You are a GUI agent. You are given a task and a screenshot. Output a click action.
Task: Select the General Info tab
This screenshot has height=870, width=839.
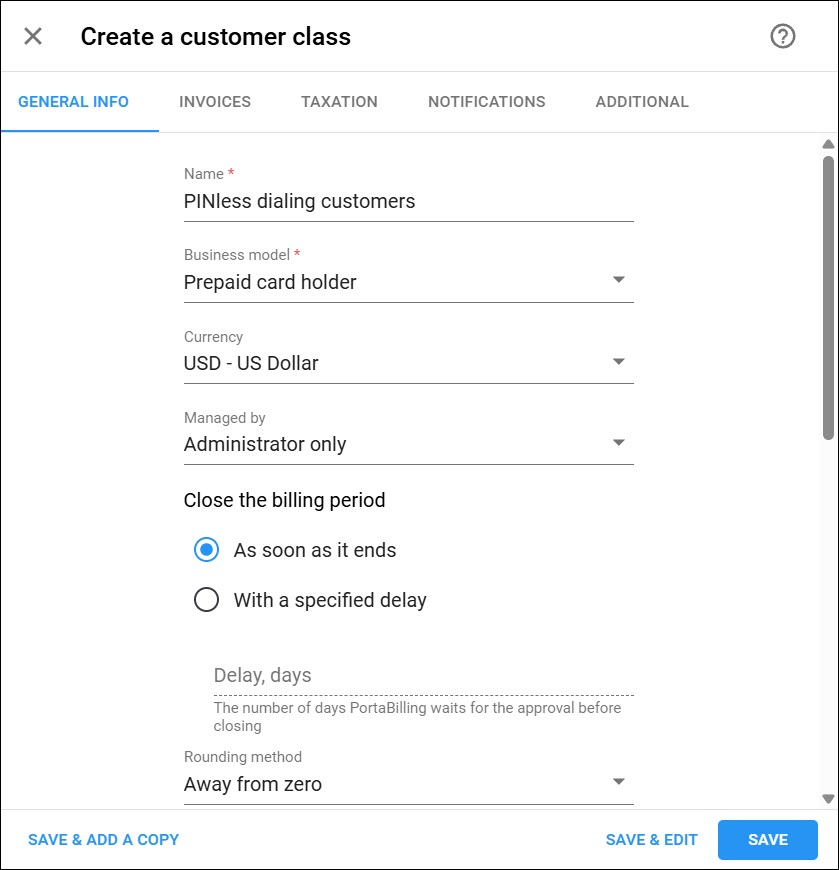[x=73, y=102]
